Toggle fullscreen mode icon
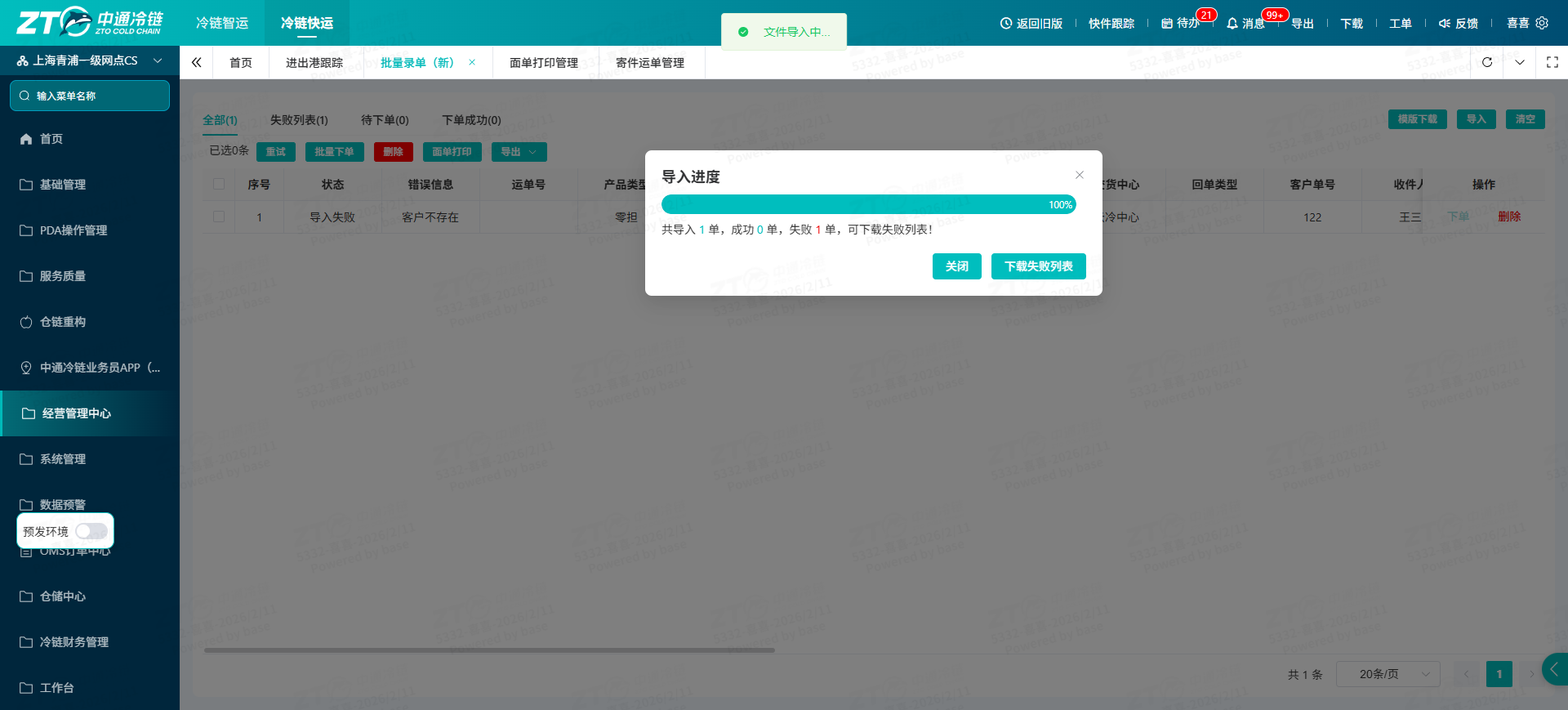The image size is (1568, 710). (x=1552, y=62)
